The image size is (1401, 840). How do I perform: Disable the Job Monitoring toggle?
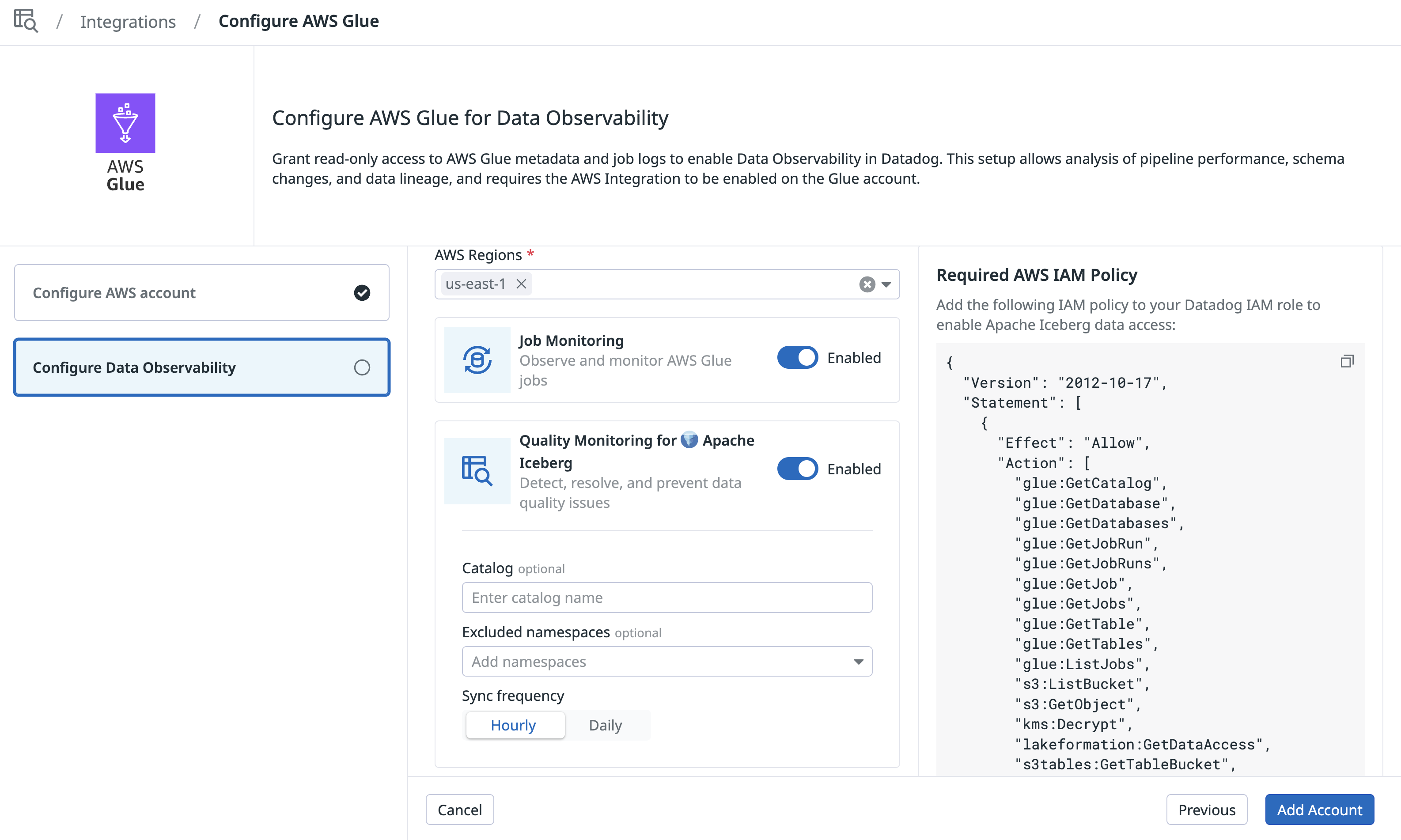pos(797,358)
